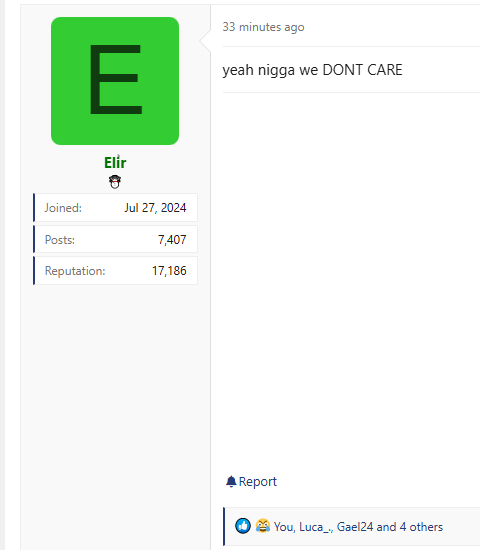Click the blue thumbs-up reaction icon
This screenshot has height=550, width=480.
pyautogui.click(x=243, y=526)
